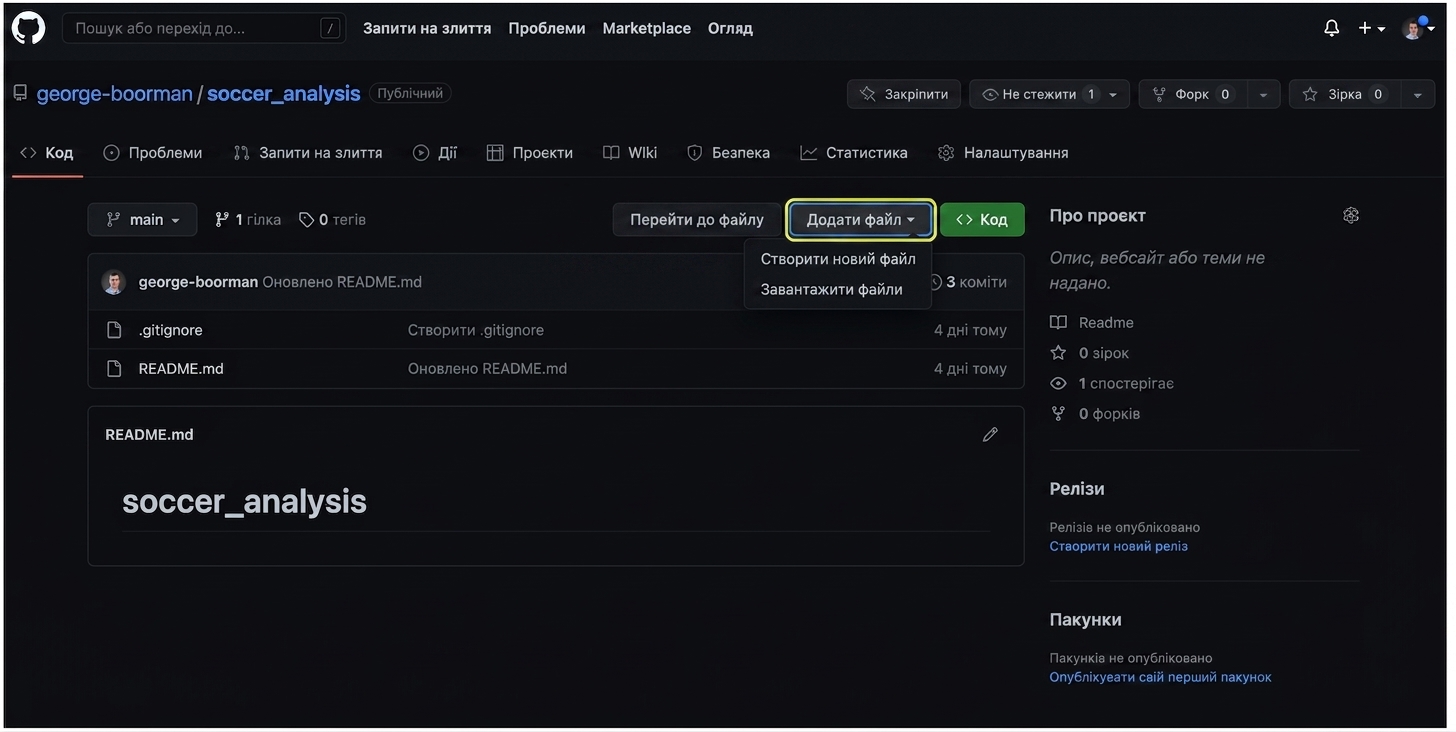Open the main branch dropdown
Image resolution: width=1456 pixels, height=732 pixels.
143,220
